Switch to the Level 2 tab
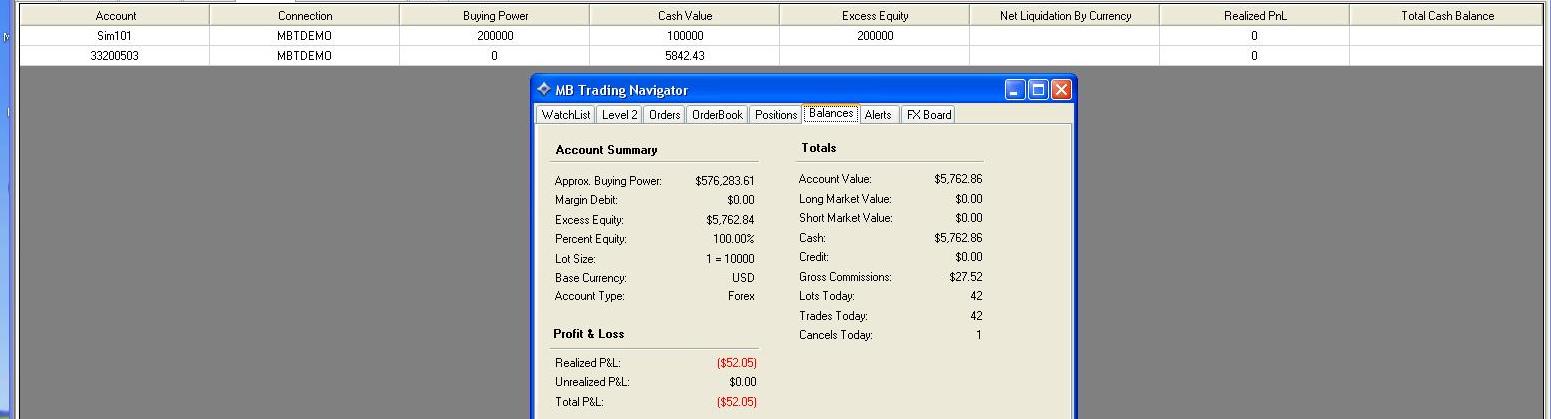Screen dimensions: 1551x419 pos(619,115)
